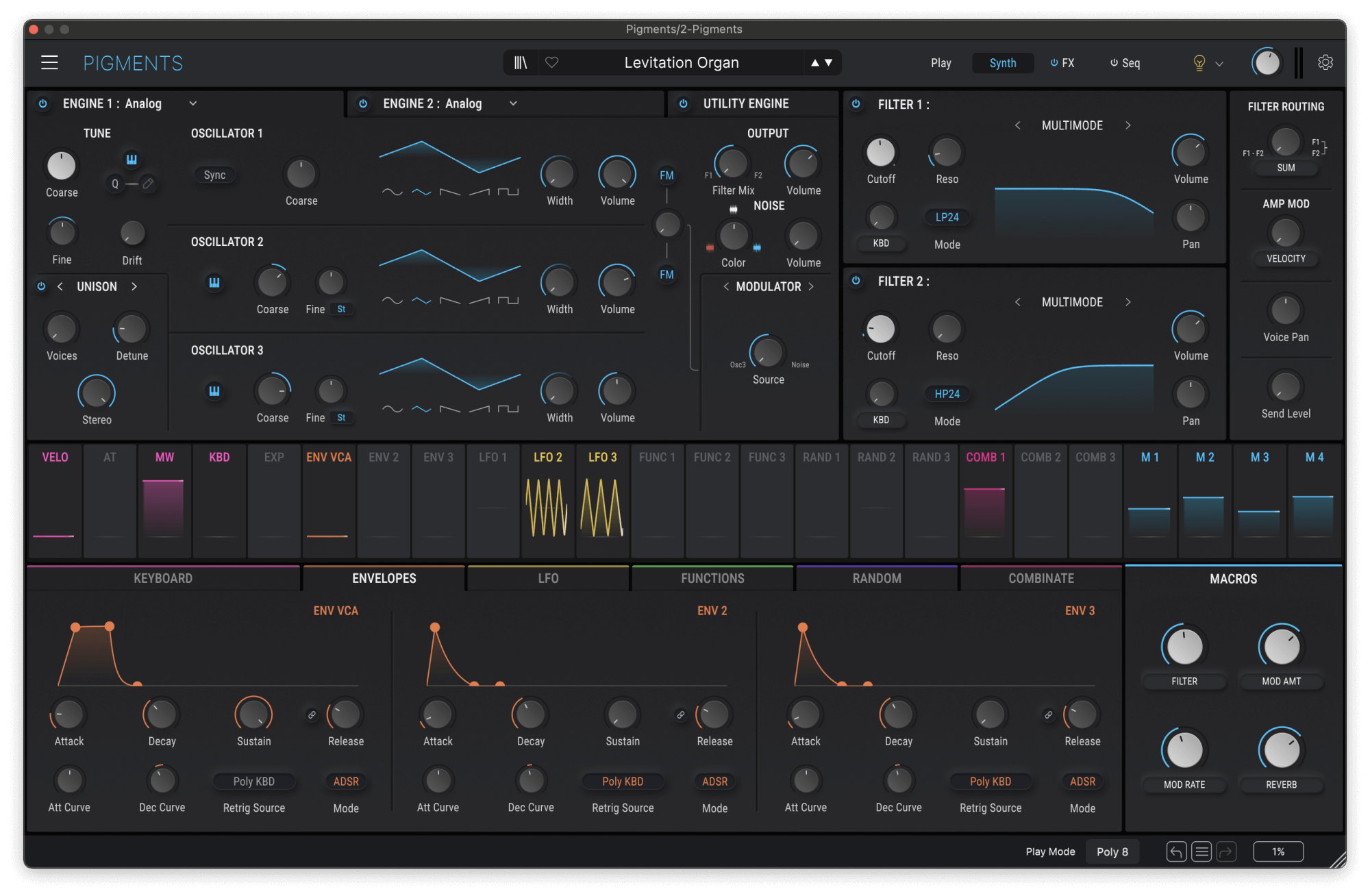The image size is (1370, 896).
Task: Open the Engine 1 Analog type dropdown
Action: click(x=192, y=103)
